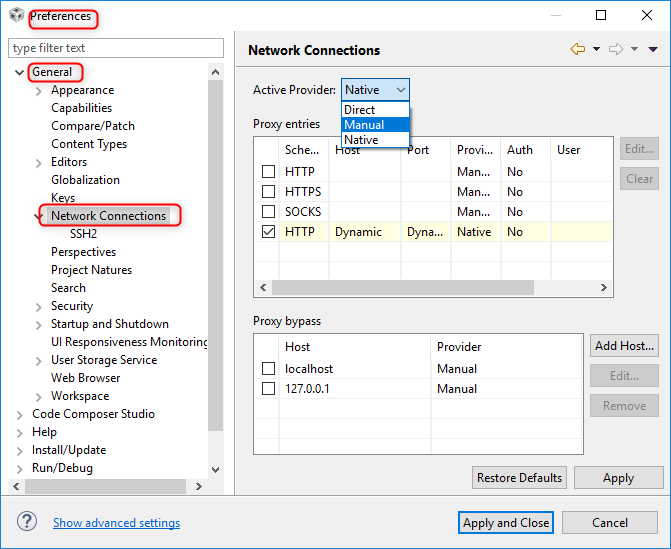The width and height of the screenshot is (671, 549).
Task: Expand the Security tree node
Action: [x=39, y=307]
